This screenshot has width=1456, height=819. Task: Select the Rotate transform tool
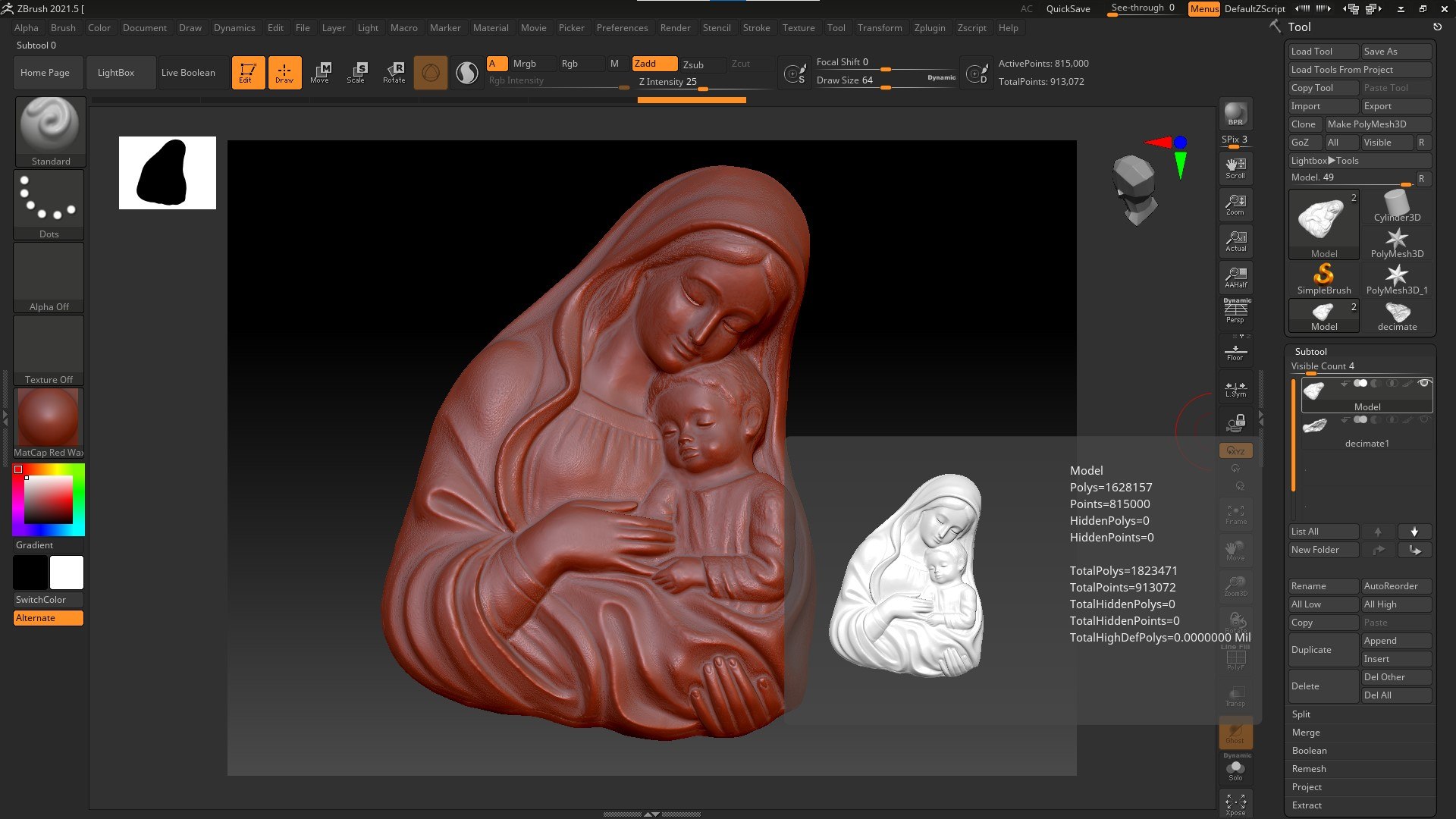point(394,73)
